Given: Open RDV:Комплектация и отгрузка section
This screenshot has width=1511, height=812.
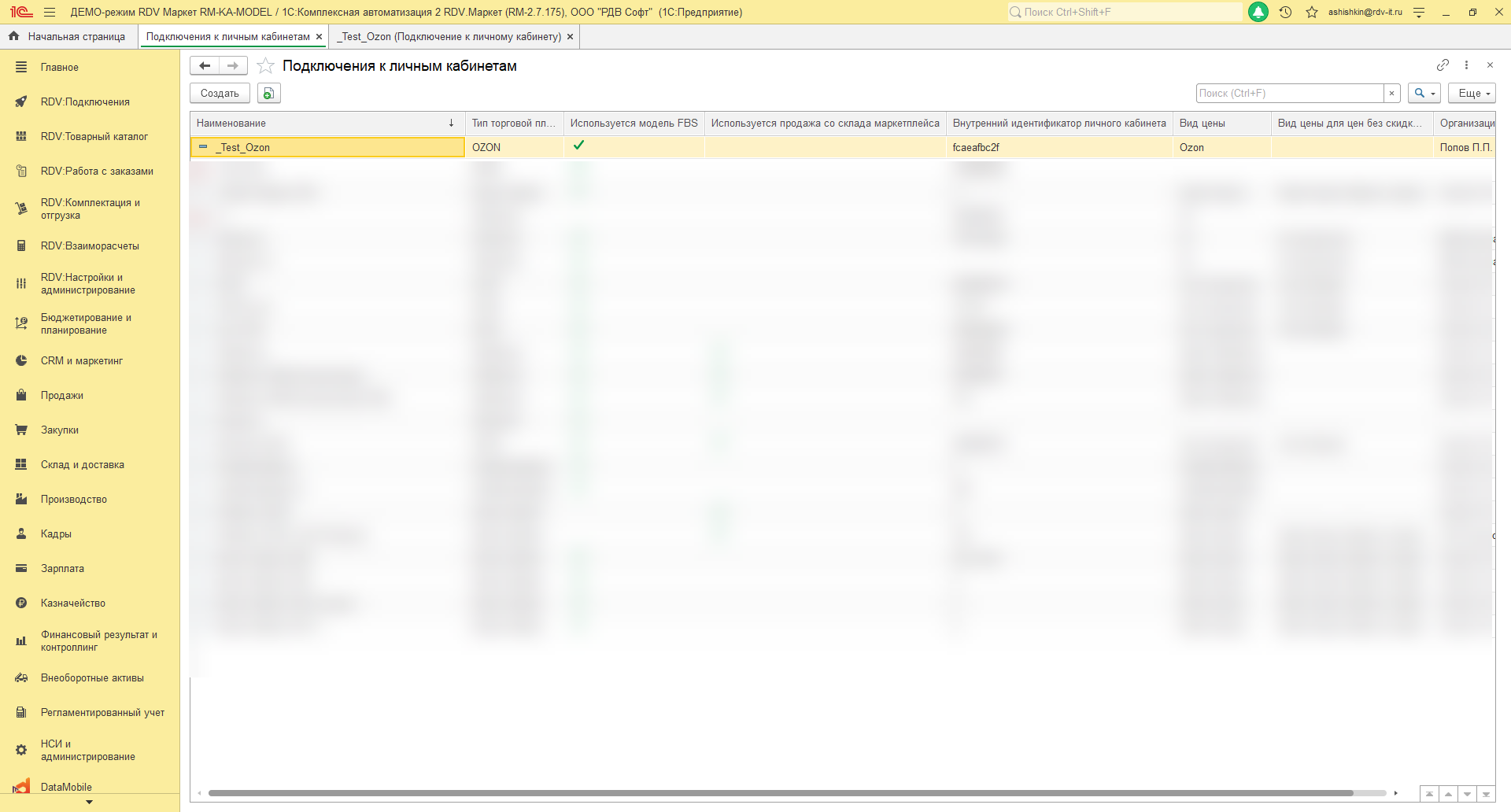Looking at the screenshot, I should pyautogui.click(x=90, y=209).
